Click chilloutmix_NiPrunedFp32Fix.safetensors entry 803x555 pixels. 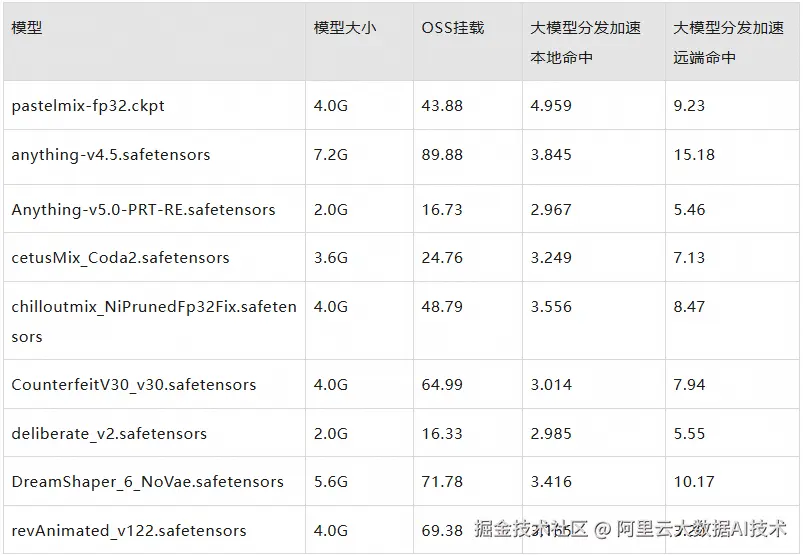(x=154, y=322)
